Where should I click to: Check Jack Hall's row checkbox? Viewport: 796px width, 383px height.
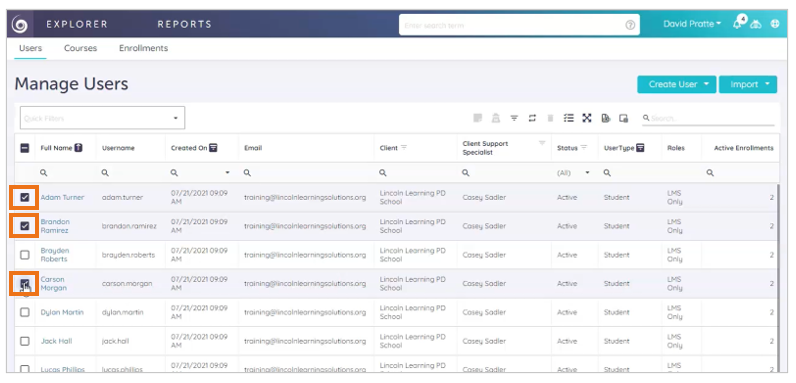[x=24, y=341]
